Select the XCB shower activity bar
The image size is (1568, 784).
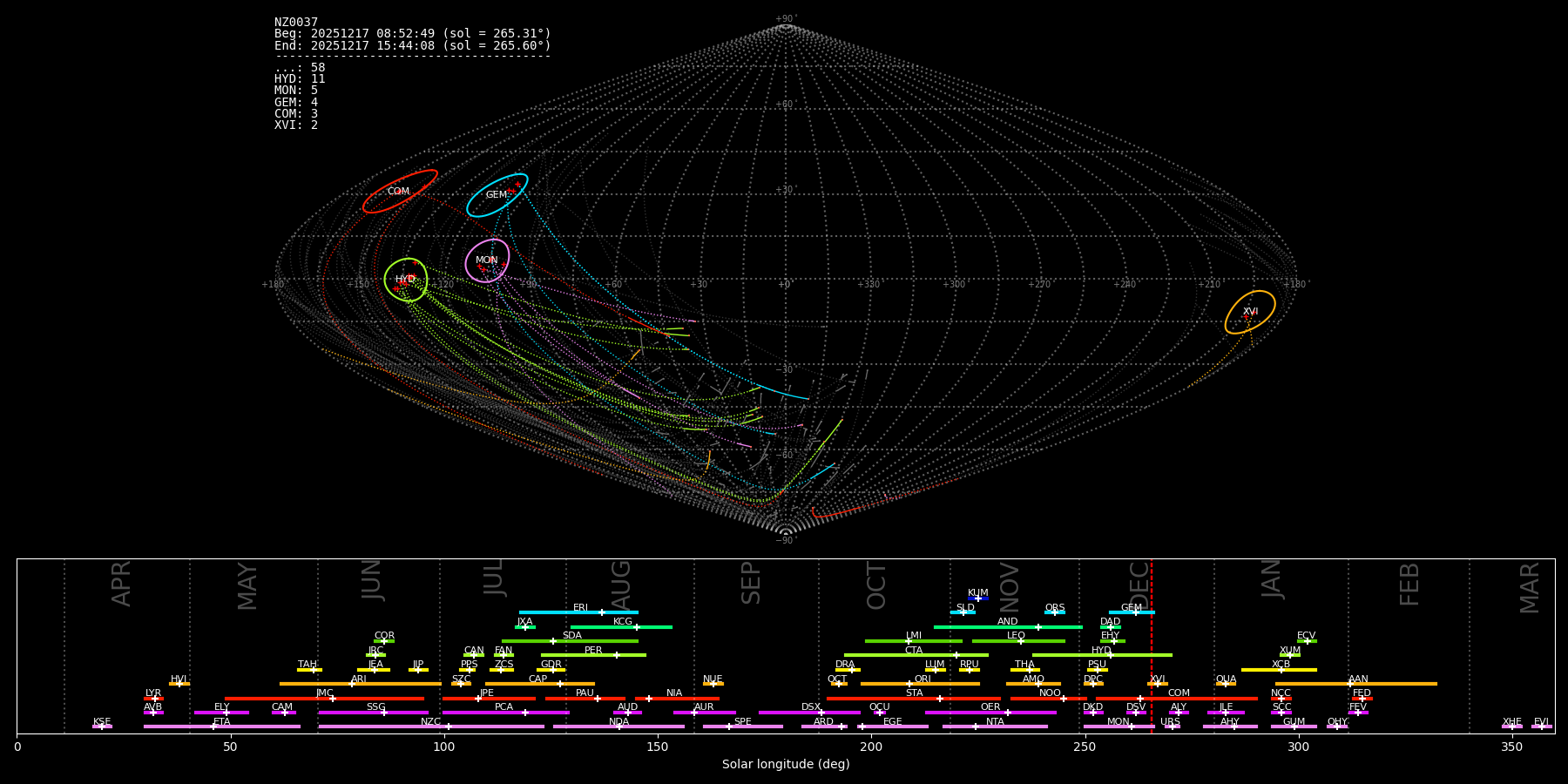1279,670
